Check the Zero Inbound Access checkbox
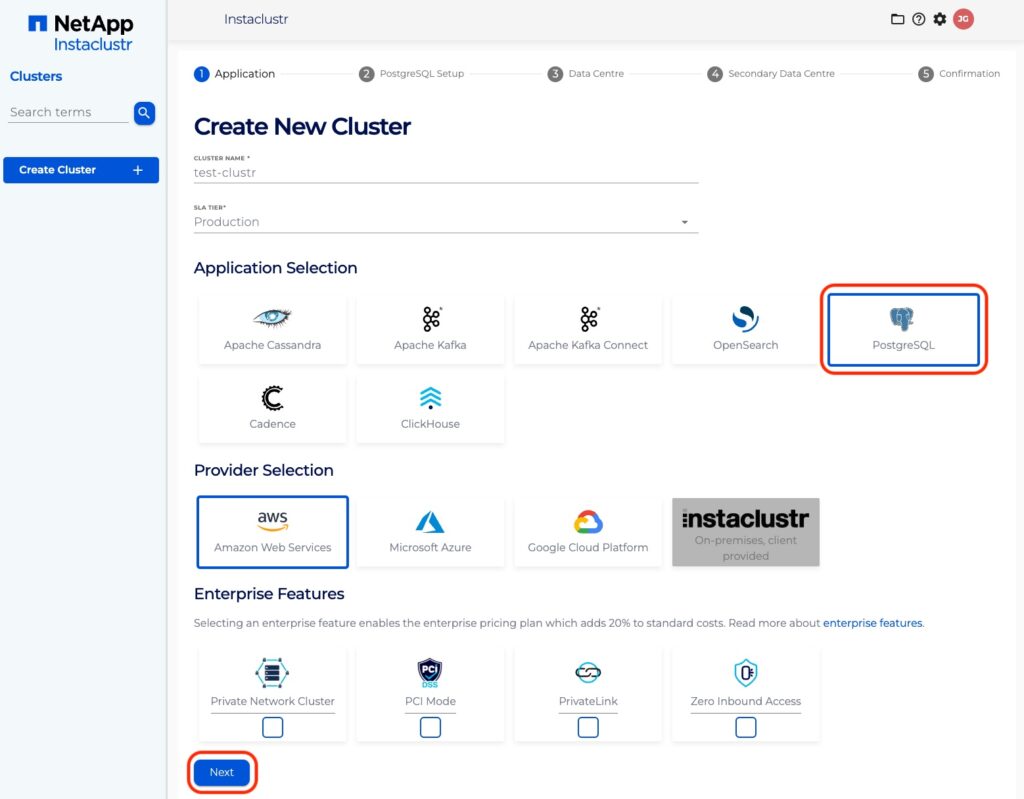Viewport: 1024px width, 799px height. point(745,728)
